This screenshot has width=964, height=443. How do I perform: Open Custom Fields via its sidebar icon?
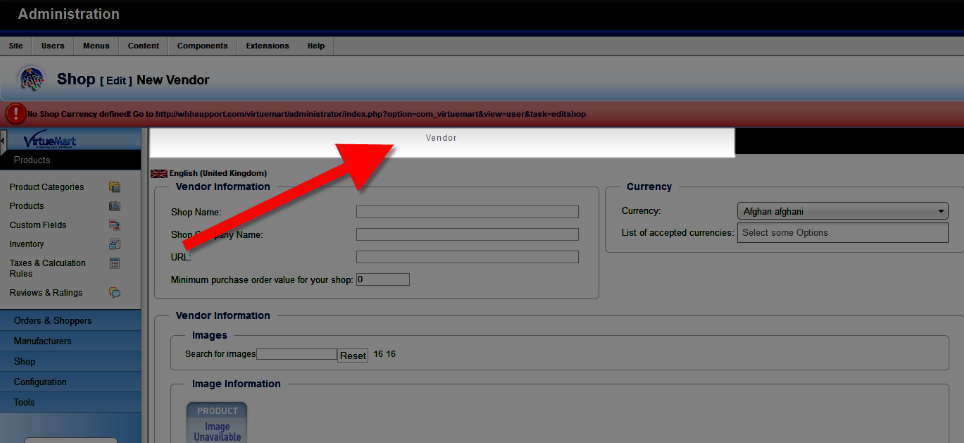(x=115, y=225)
